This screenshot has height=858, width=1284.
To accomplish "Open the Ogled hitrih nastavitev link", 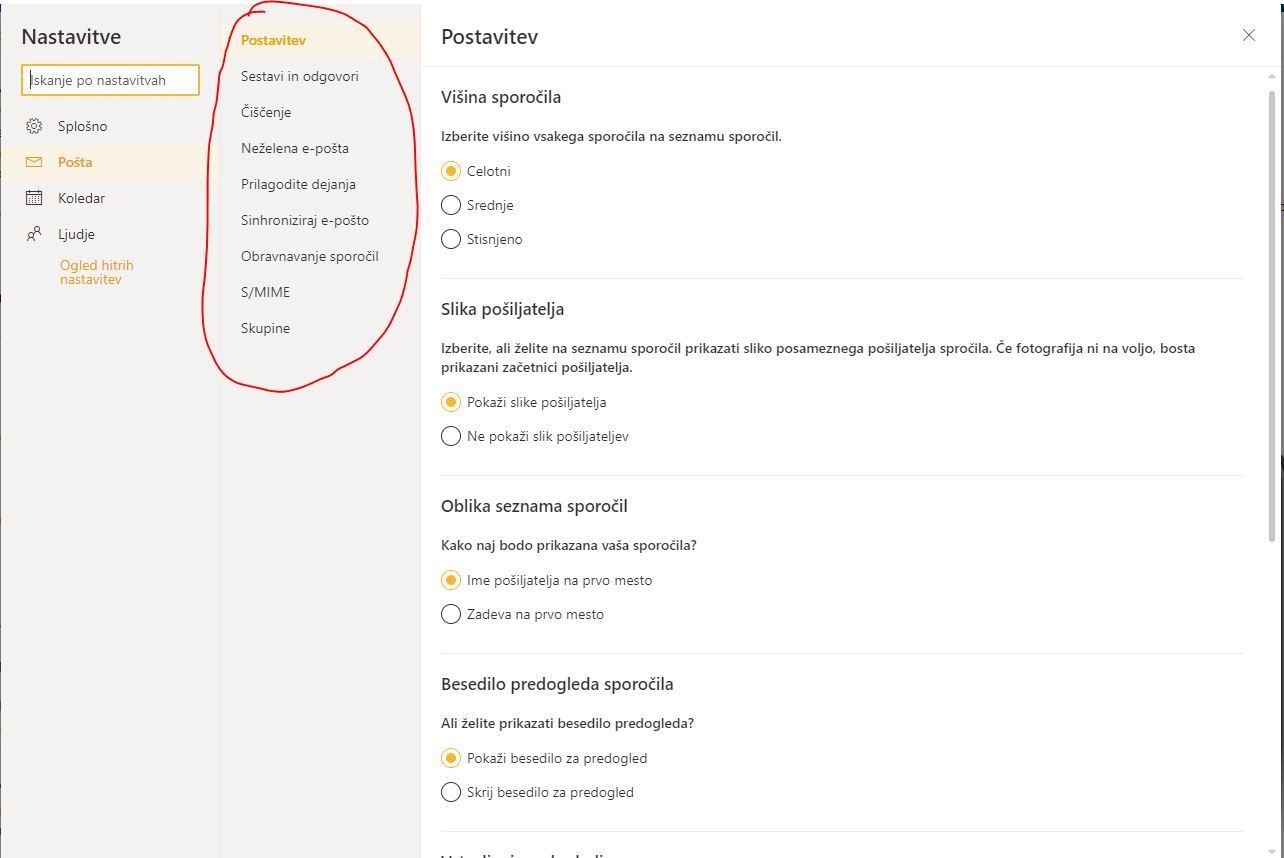I will (x=96, y=272).
